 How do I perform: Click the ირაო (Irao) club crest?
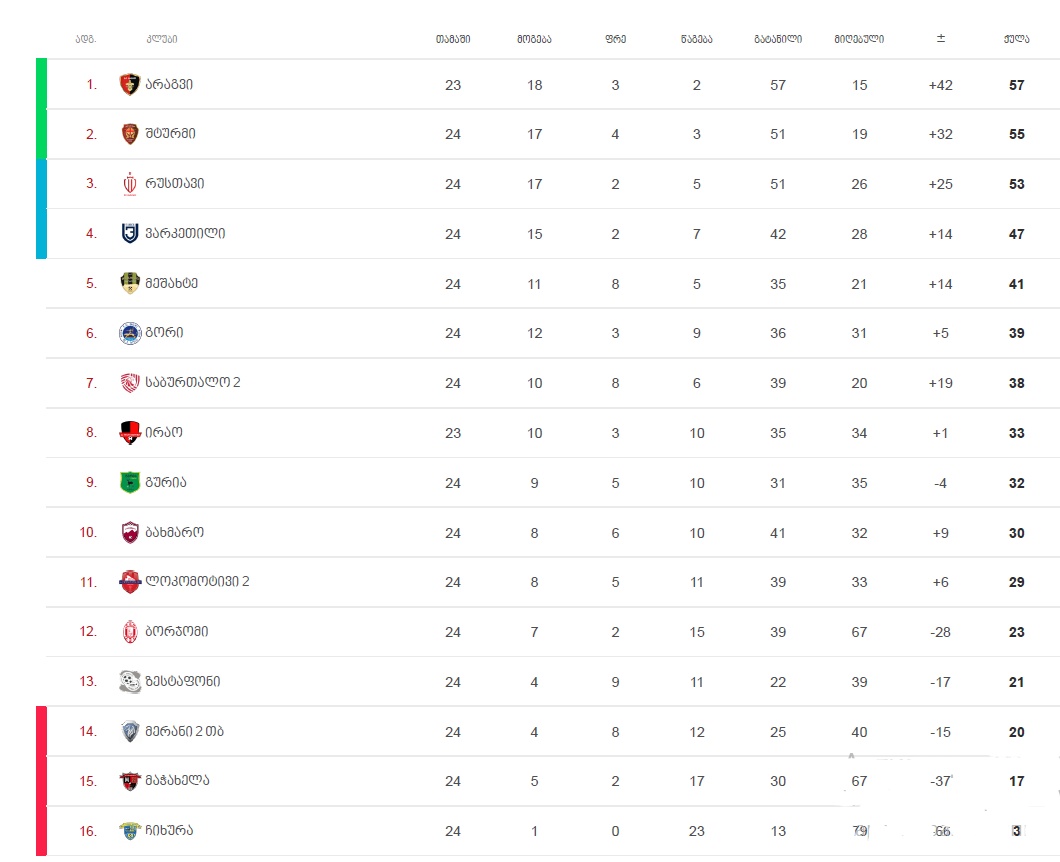click(x=129, y=433)
